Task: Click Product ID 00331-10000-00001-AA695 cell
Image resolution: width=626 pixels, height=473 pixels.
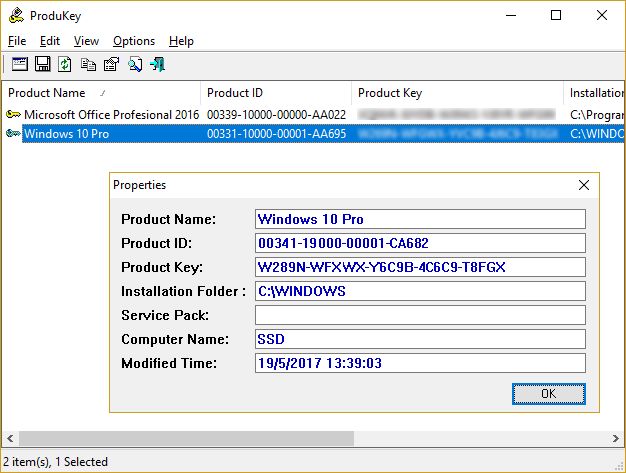Action: [276, 134]
